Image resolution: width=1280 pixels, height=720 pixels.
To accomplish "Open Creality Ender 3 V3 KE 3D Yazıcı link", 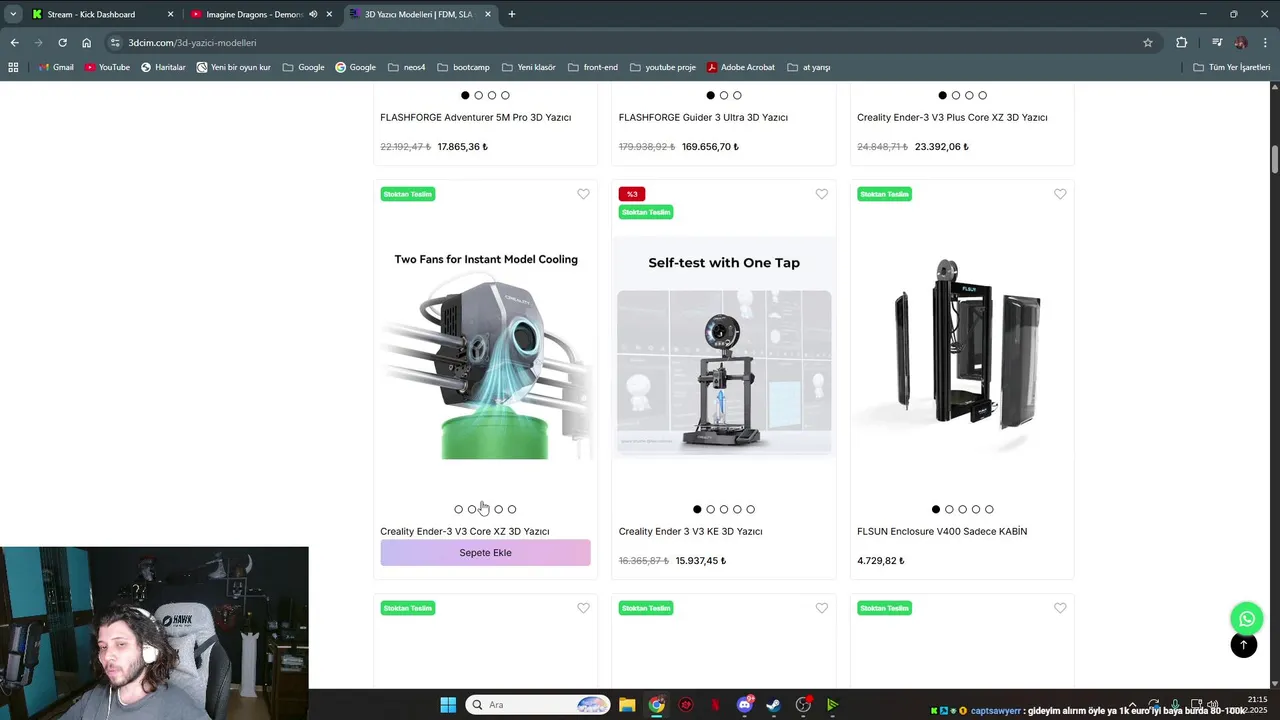I will 691,531.
